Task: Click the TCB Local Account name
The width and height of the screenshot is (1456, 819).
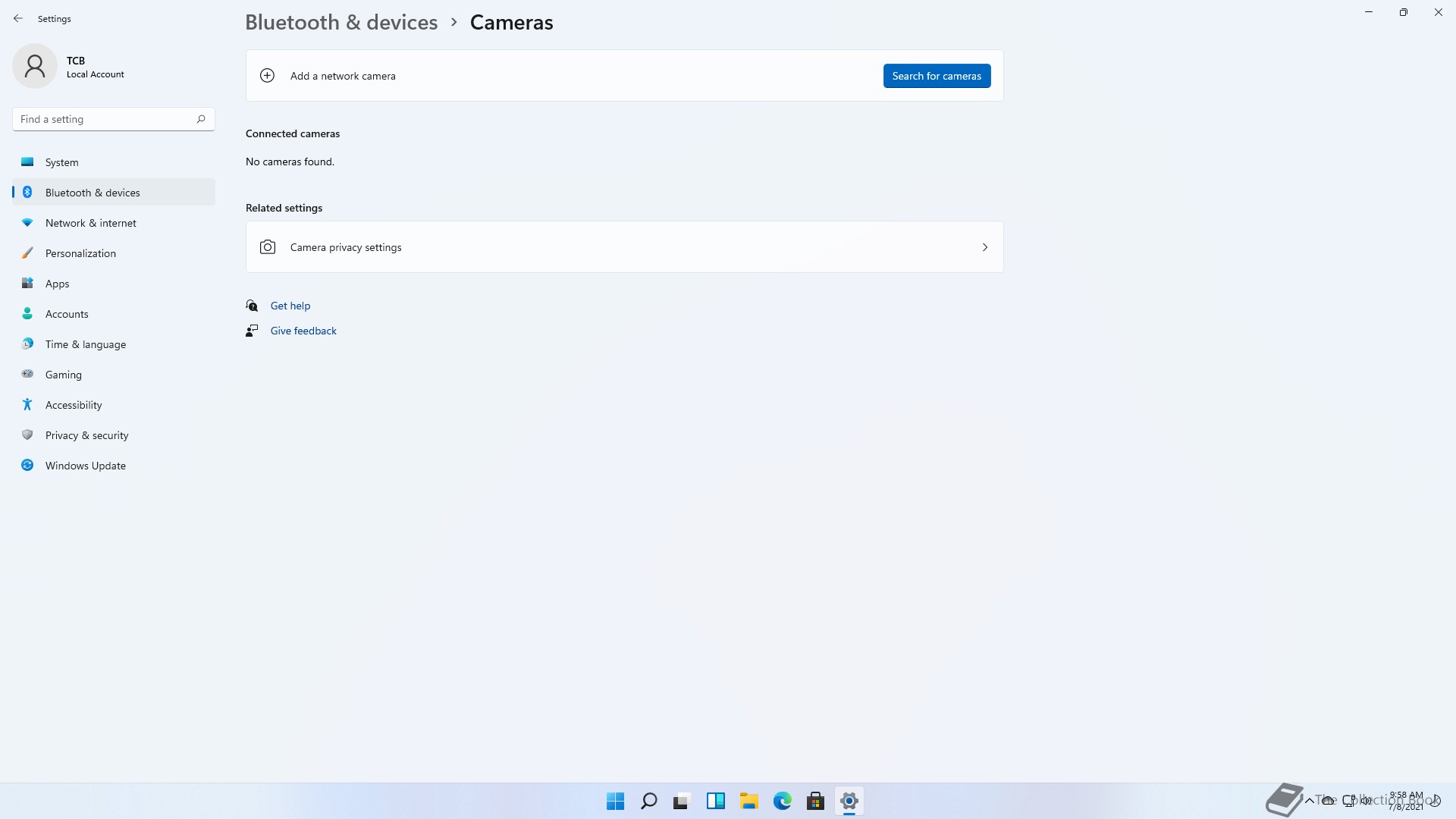Action: (95, 67)
